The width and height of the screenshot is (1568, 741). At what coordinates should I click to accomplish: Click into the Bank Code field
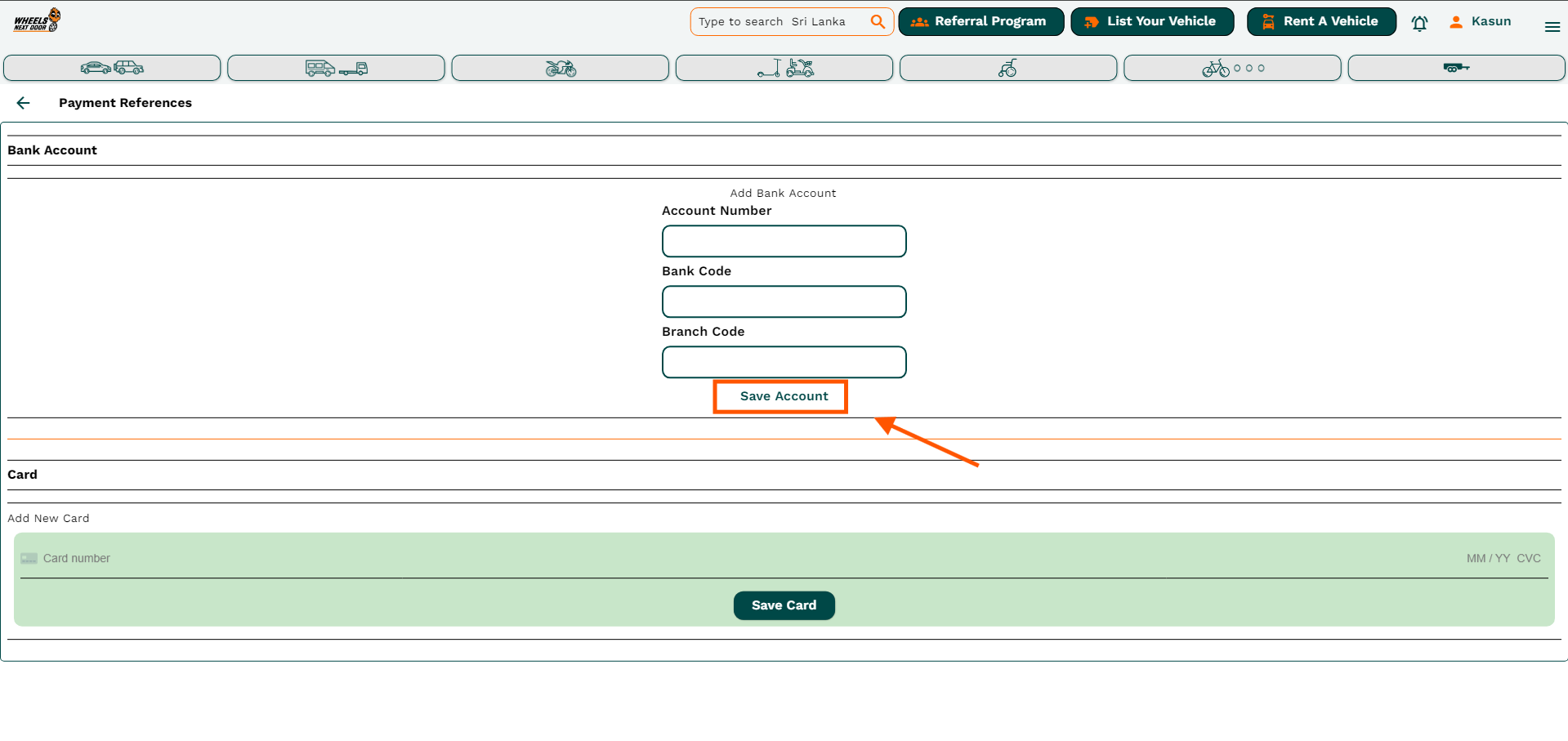click(x=784, y=301)
